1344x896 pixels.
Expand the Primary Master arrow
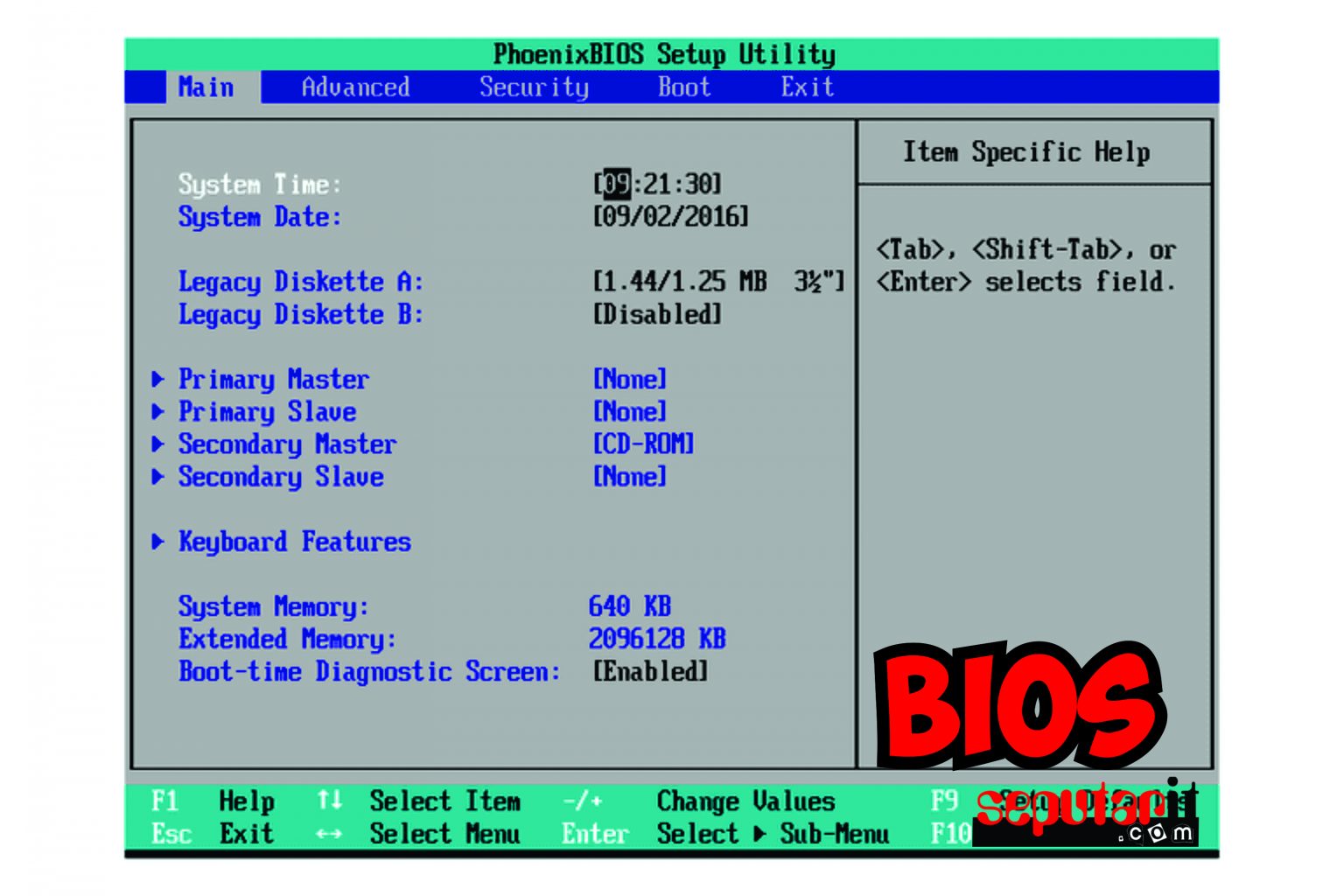158,379
